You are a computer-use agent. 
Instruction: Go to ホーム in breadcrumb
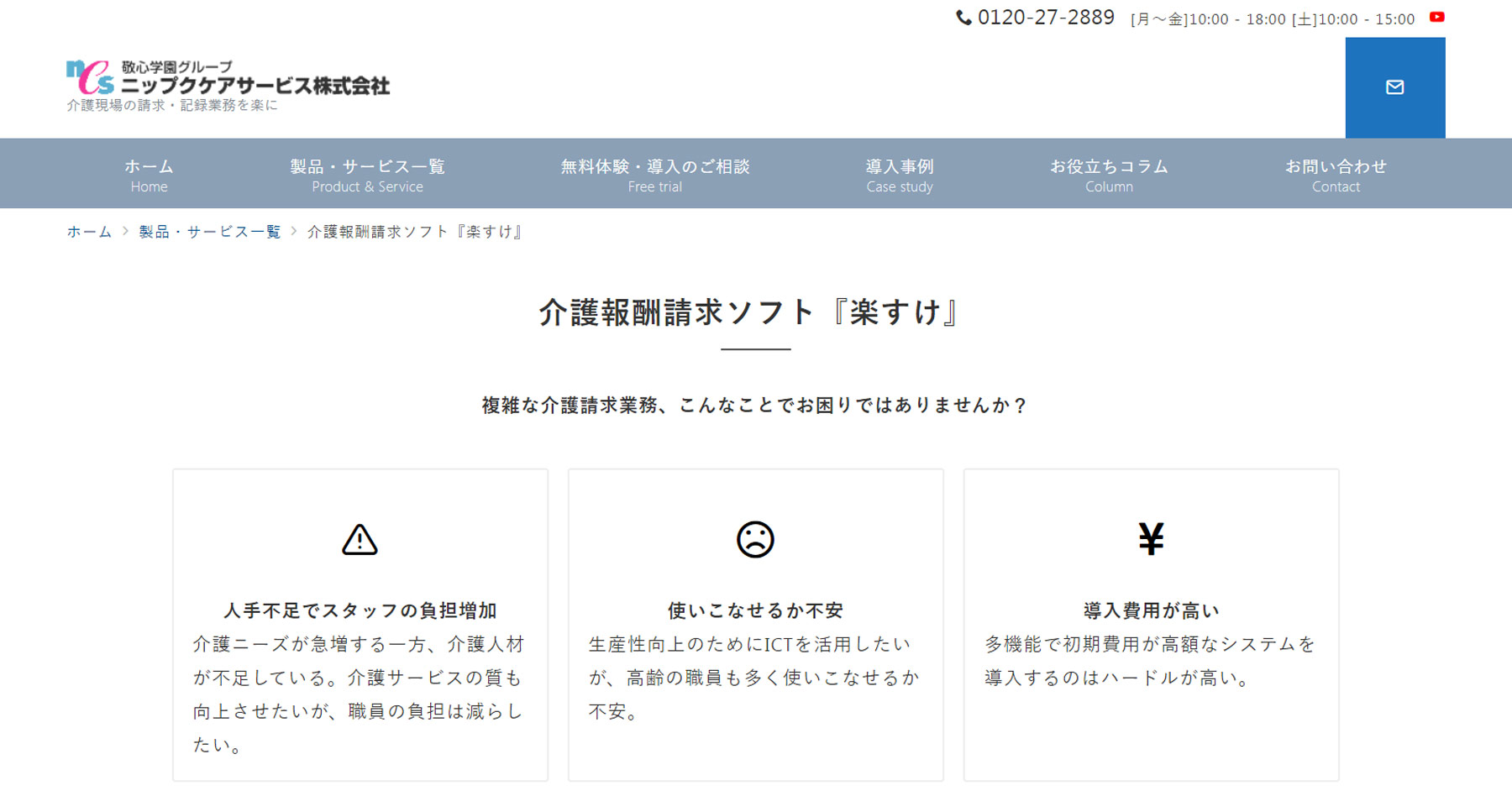coord(89,232)
